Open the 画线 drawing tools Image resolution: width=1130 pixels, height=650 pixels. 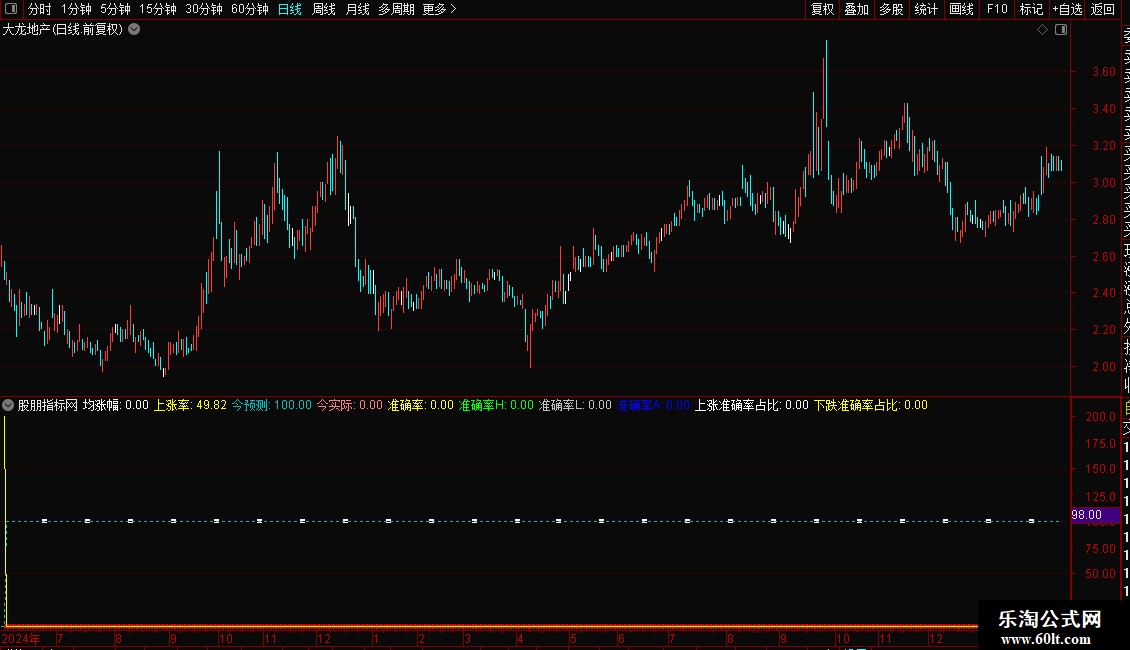point(961,9)
